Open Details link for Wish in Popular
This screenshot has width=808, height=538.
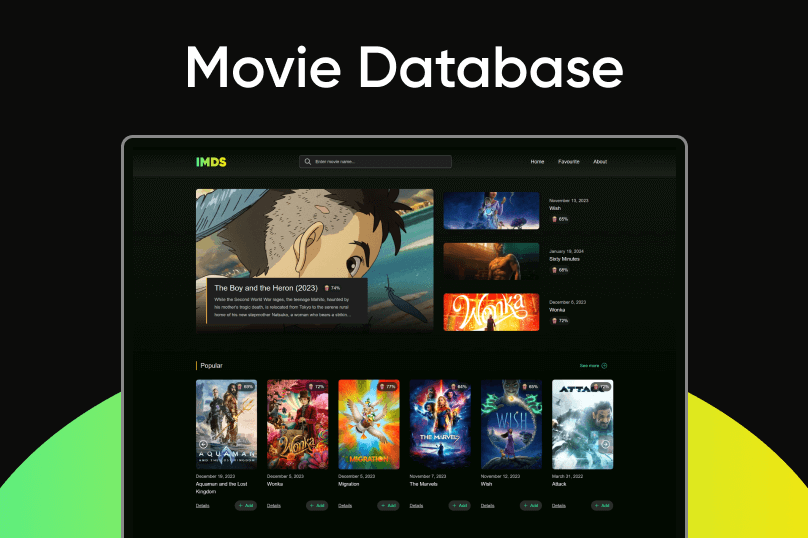(x=487, y=506)
